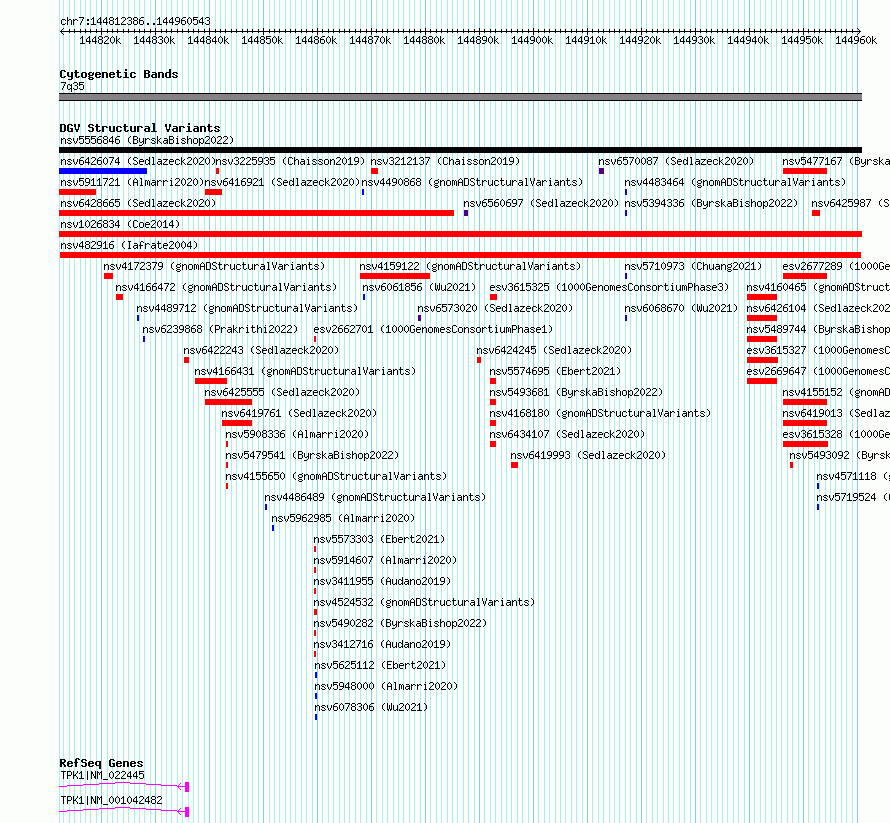Screen dimensions: 890x823
Task: Click the nsv5556846 (ByrskaBishop2022) variant label
Action: click(x=147, y=140)
